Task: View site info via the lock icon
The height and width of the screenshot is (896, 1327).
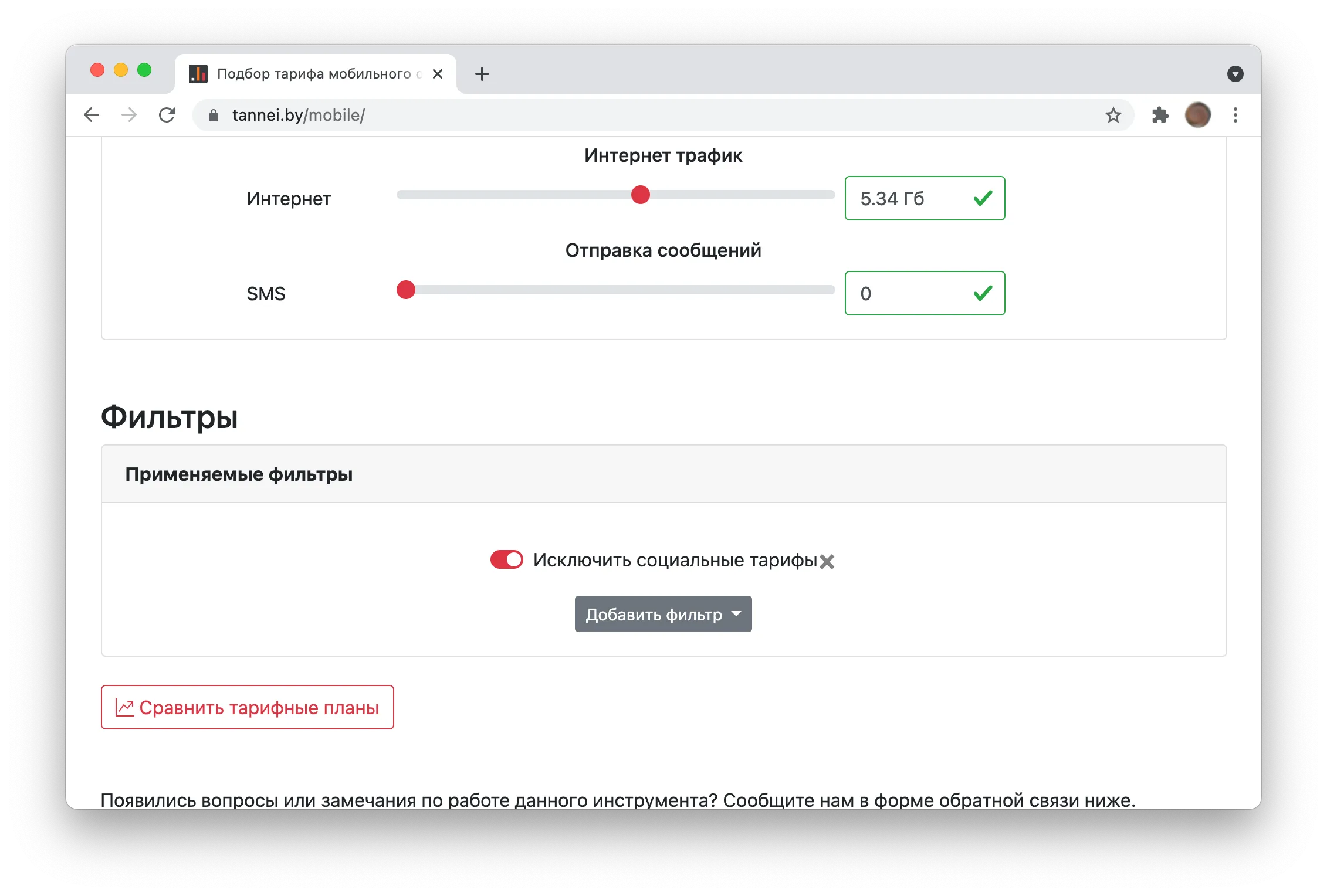Action: point(214,116)
